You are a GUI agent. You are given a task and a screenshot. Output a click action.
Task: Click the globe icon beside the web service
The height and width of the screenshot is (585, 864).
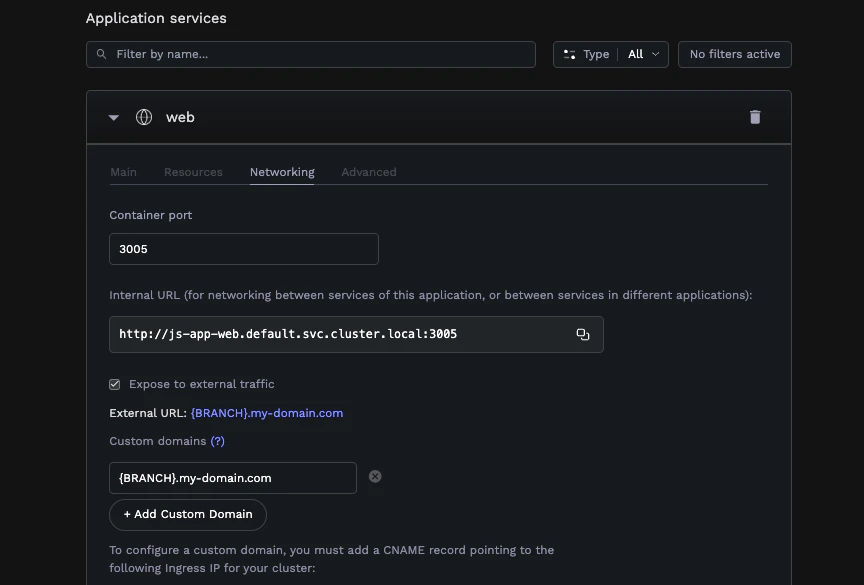144,117
